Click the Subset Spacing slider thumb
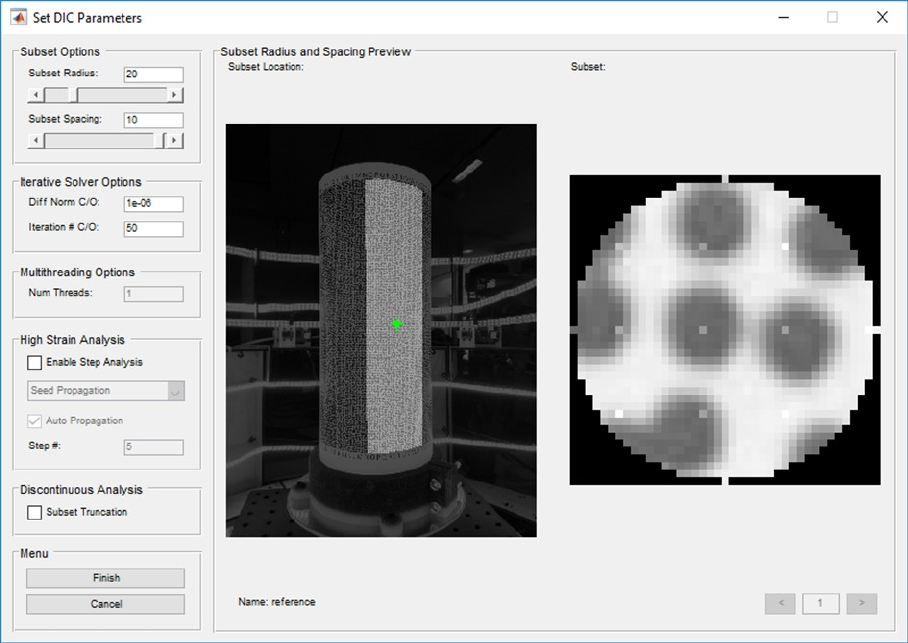This screenshot has width=908, height=643. click(x=160, y=140)
